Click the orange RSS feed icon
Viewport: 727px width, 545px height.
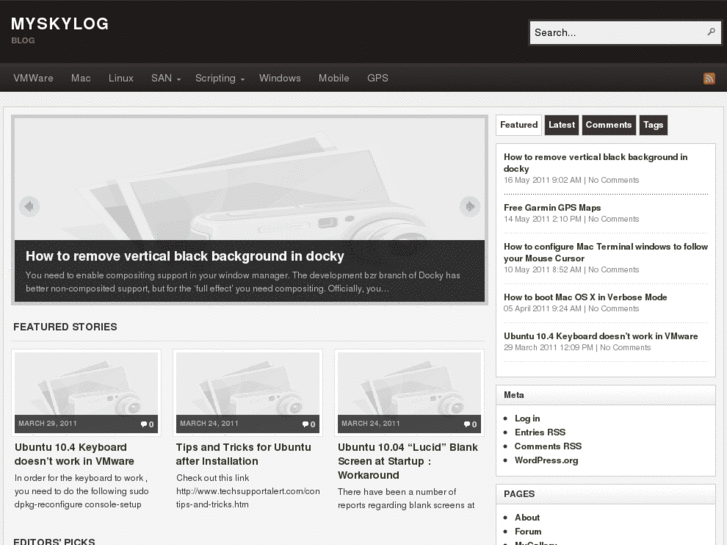coord(709,78)
